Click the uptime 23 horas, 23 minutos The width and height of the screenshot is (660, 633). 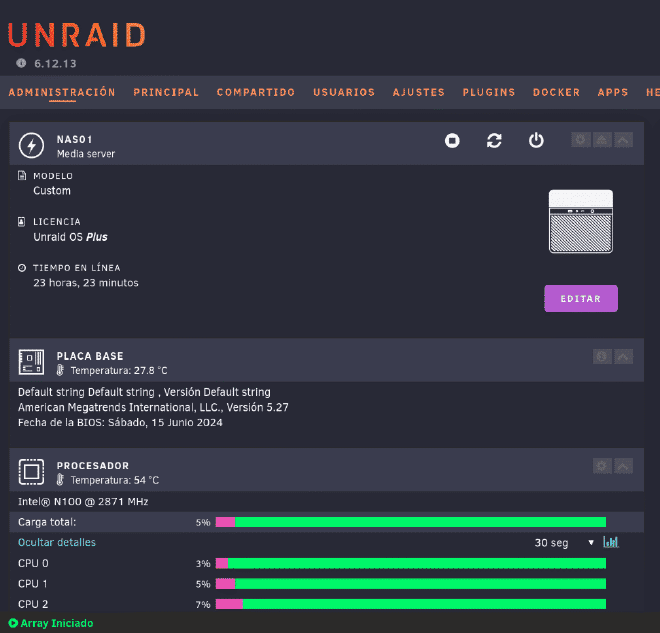tap(86, 282)
